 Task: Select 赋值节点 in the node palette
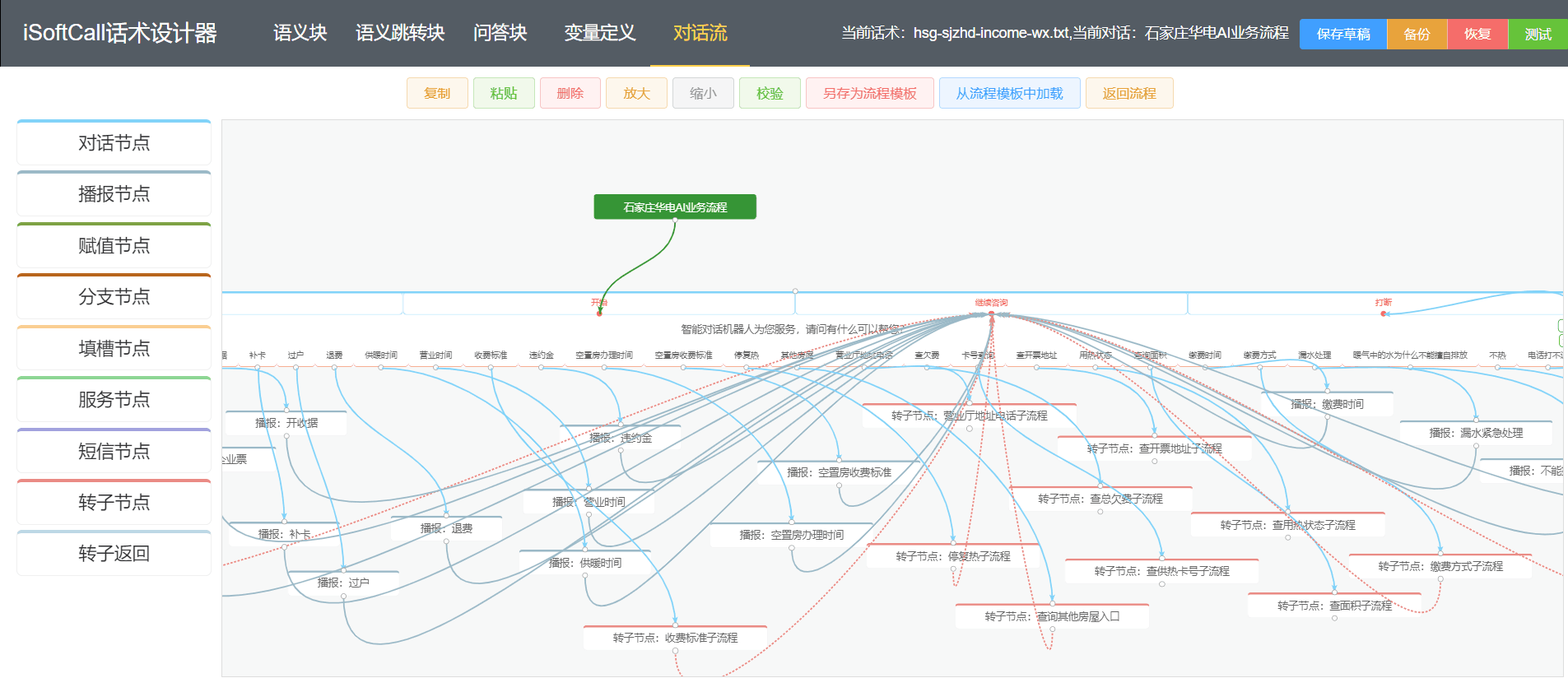[x=114, y=245]
